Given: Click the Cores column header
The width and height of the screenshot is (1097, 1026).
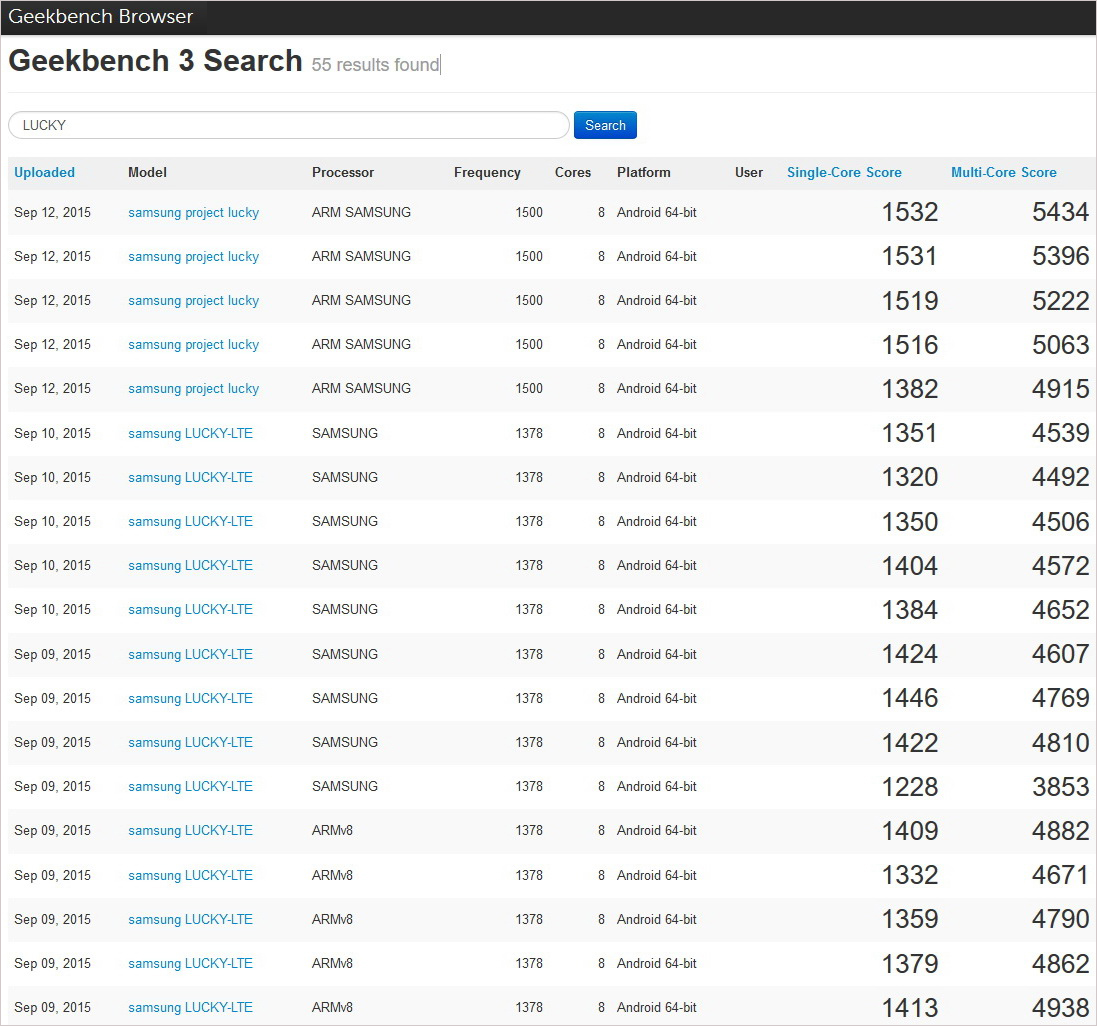Looking at the screenshot, I should (x=573, y=172).
